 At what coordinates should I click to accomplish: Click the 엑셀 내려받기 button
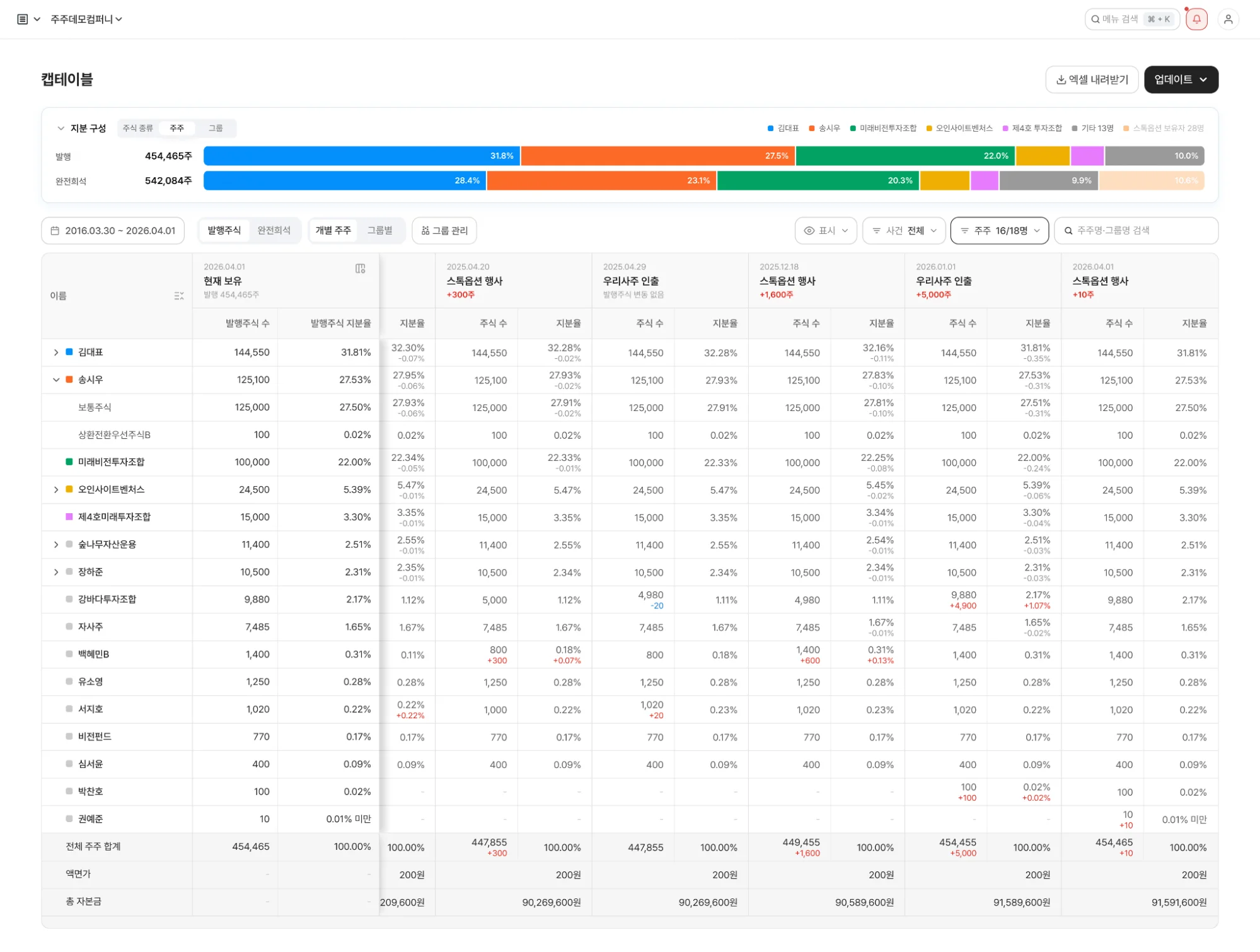pos(1092,80)
